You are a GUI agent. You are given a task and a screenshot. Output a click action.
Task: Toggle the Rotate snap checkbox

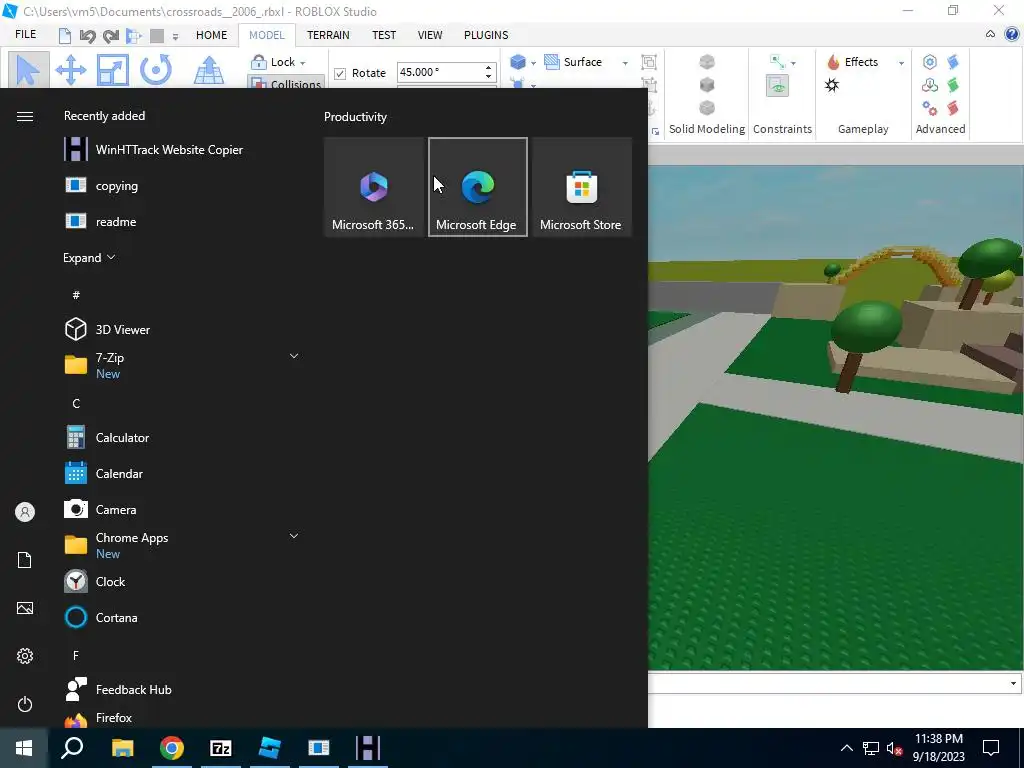pyautogui.click(x=340, y=73)
